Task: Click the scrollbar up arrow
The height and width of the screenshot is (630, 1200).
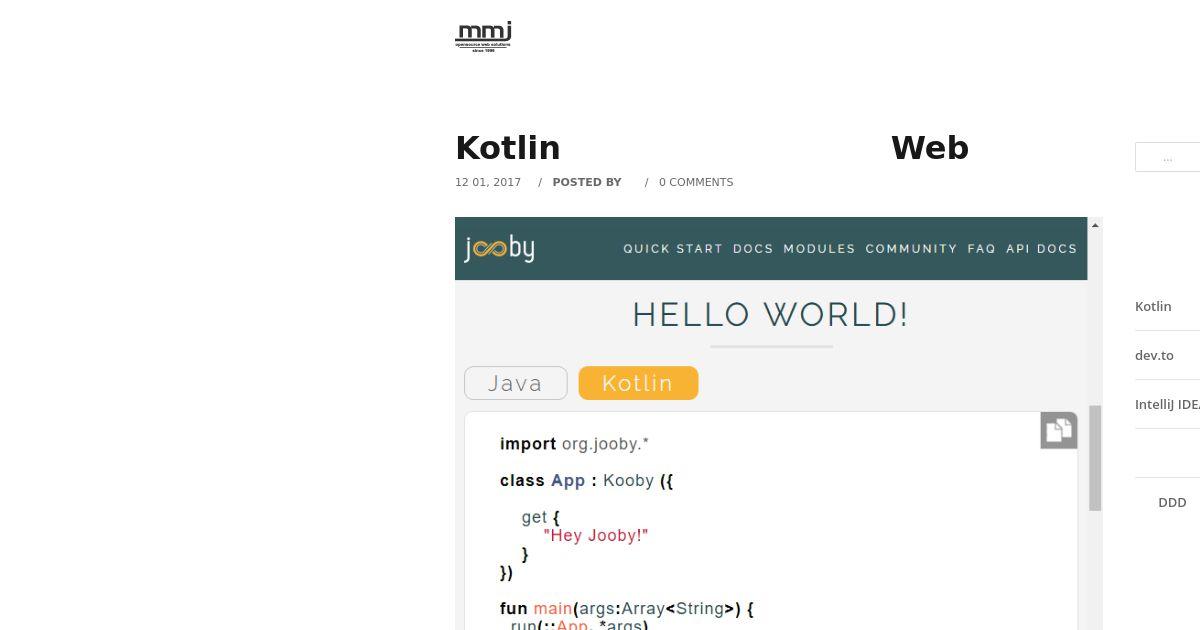Action: (1095, 225)
